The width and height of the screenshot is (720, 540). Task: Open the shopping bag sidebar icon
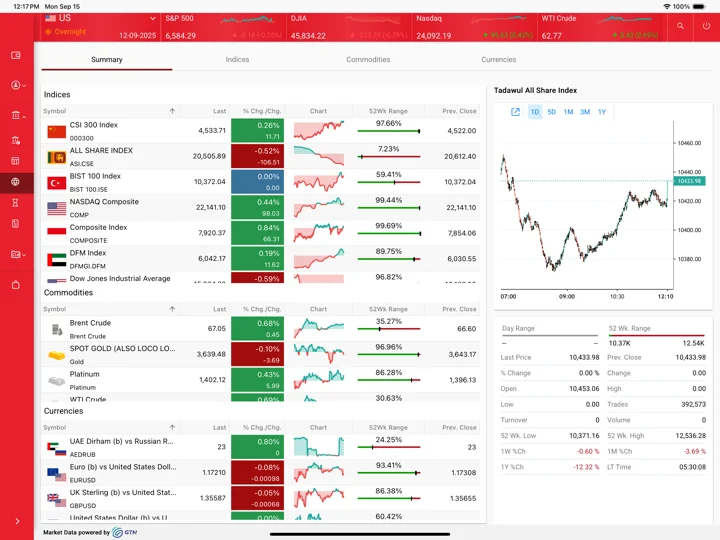tap(16, 285)
